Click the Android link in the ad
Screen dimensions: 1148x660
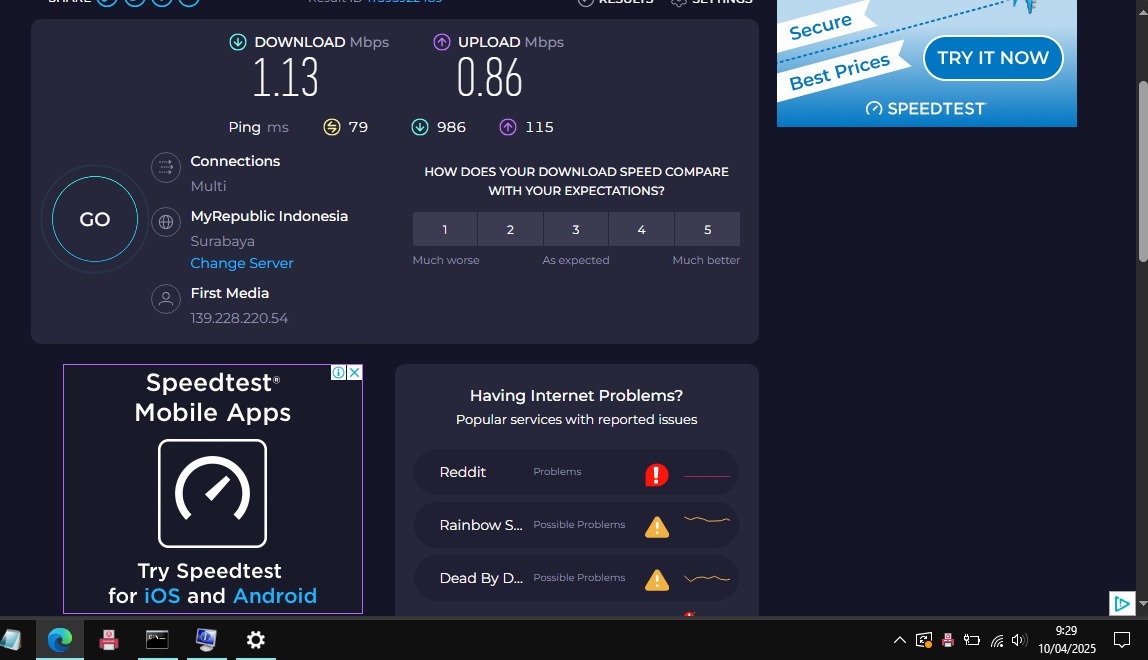[x=275, y=596]
